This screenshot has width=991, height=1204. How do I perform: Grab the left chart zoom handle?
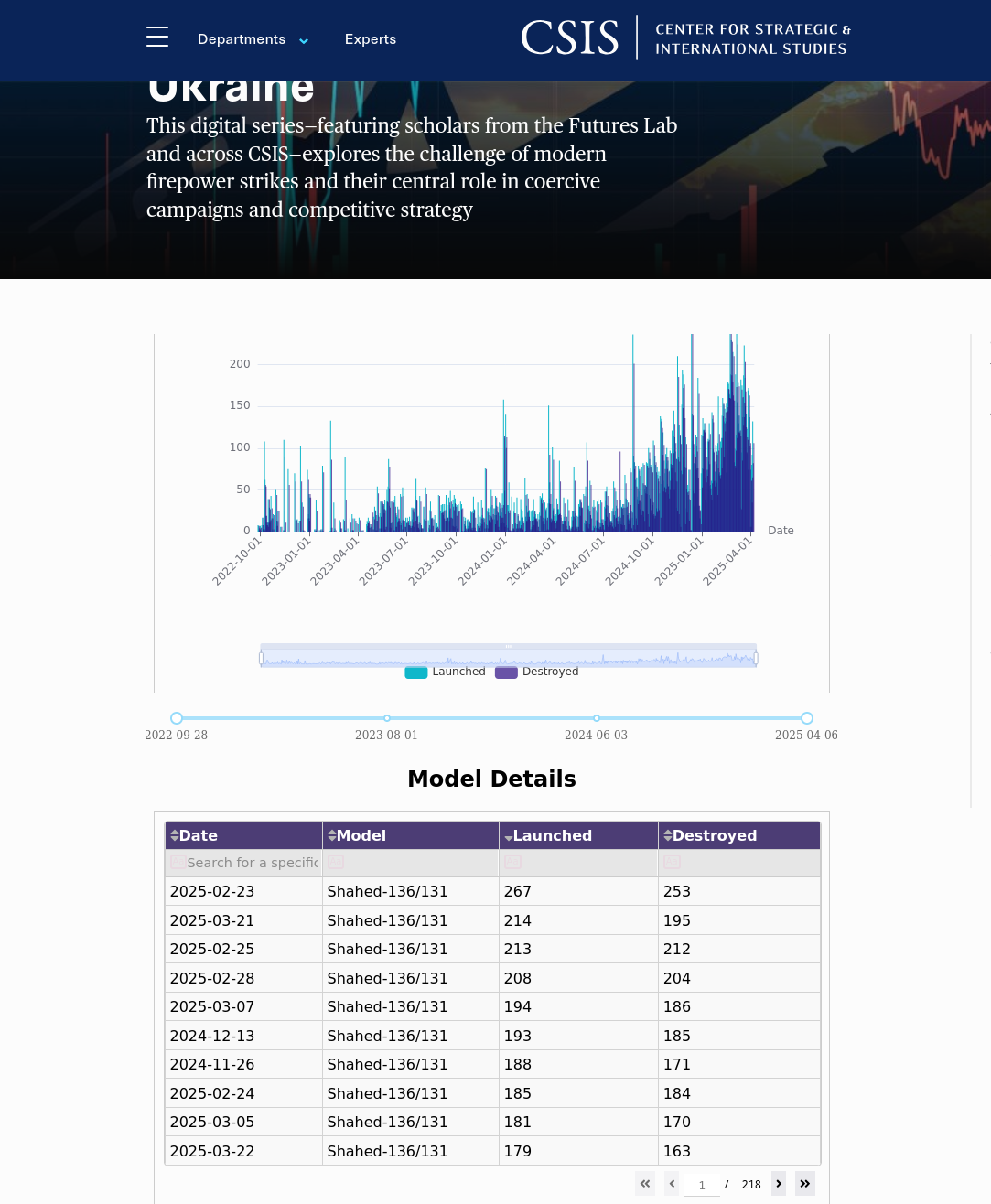(x=261, y=658)
